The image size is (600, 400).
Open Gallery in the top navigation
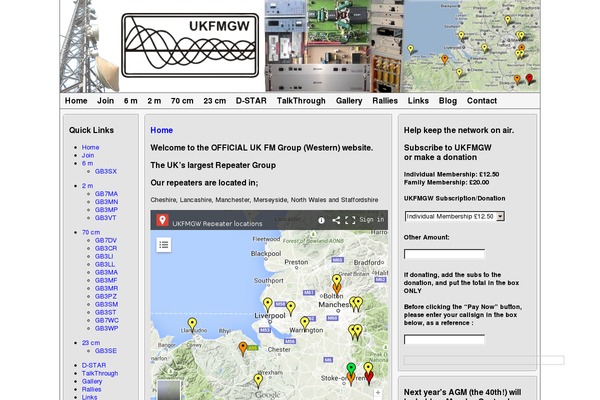(349, 101)
